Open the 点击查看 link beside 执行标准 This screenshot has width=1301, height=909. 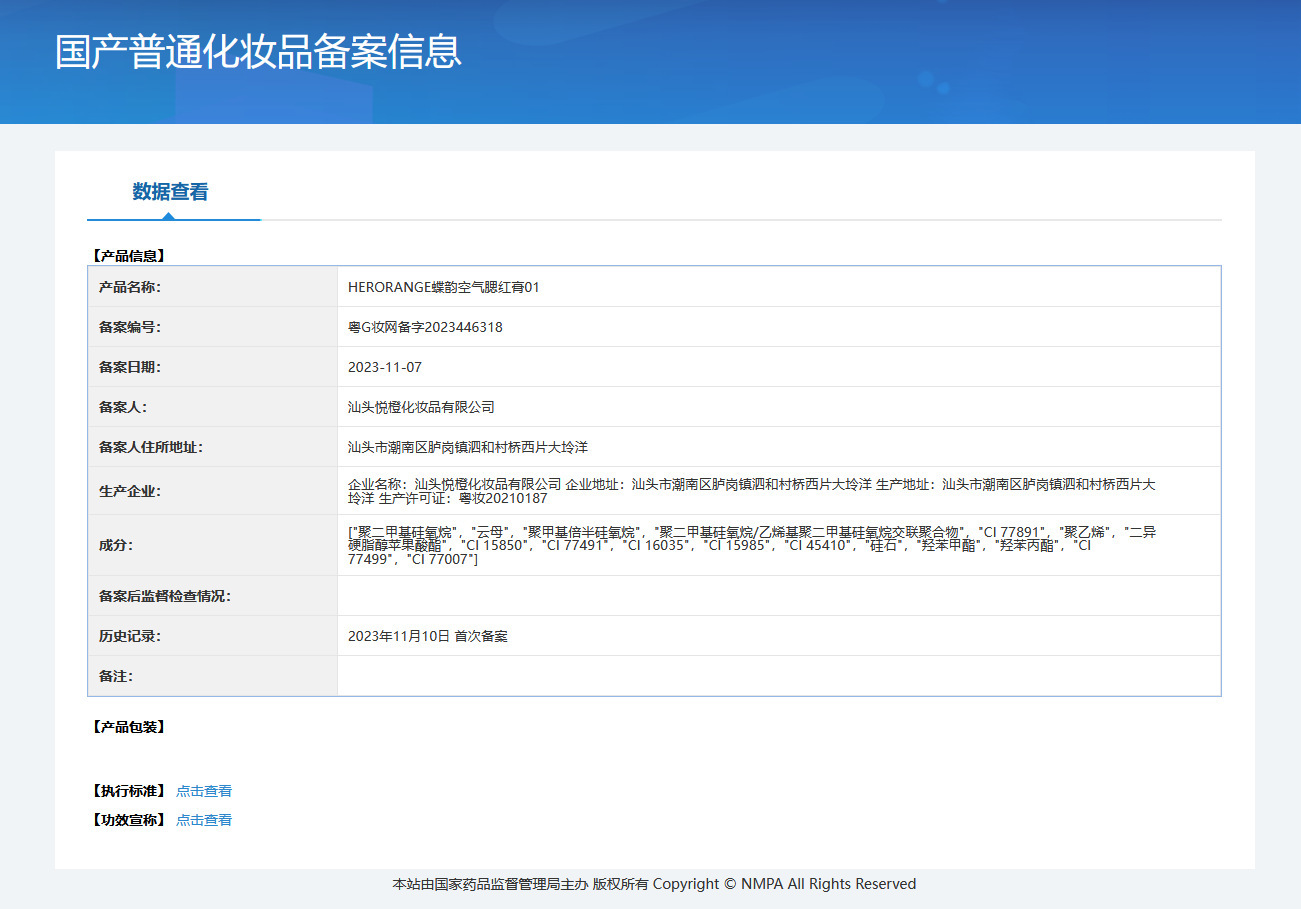click(204, 791)
